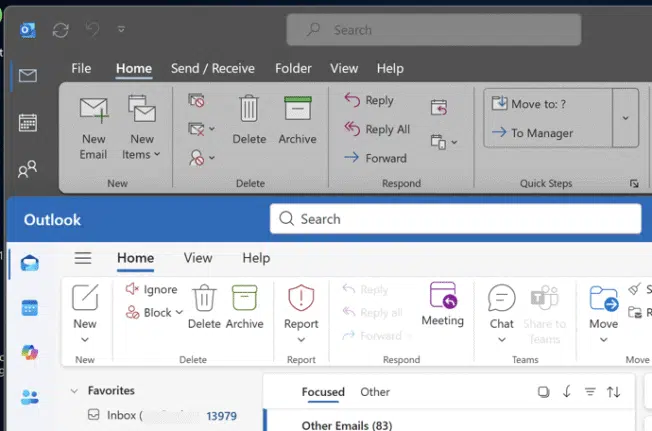The image size is (652, 431).
Task: Click the Undo arrow in classic Outlook title bar
Action: coord(92,30)
